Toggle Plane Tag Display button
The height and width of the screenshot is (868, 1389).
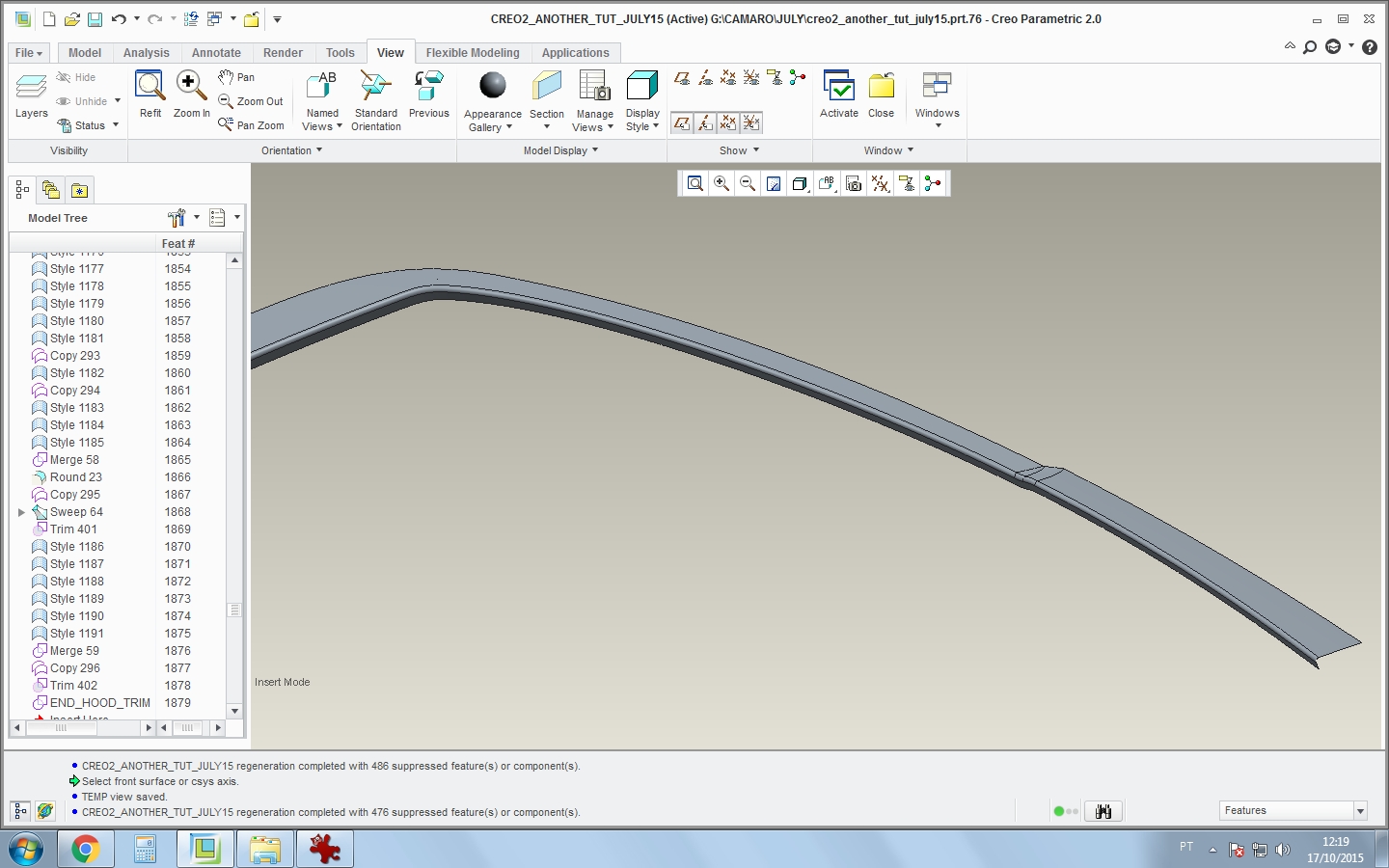coord(682,122)
